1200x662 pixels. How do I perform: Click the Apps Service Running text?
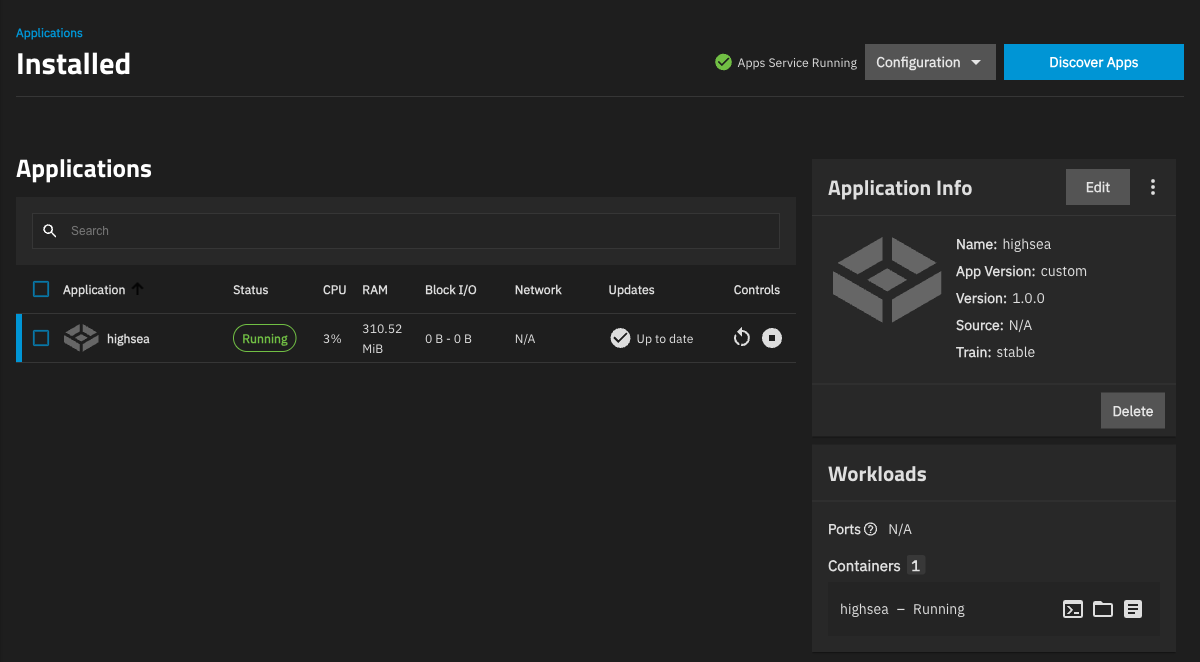coord(797,62)
